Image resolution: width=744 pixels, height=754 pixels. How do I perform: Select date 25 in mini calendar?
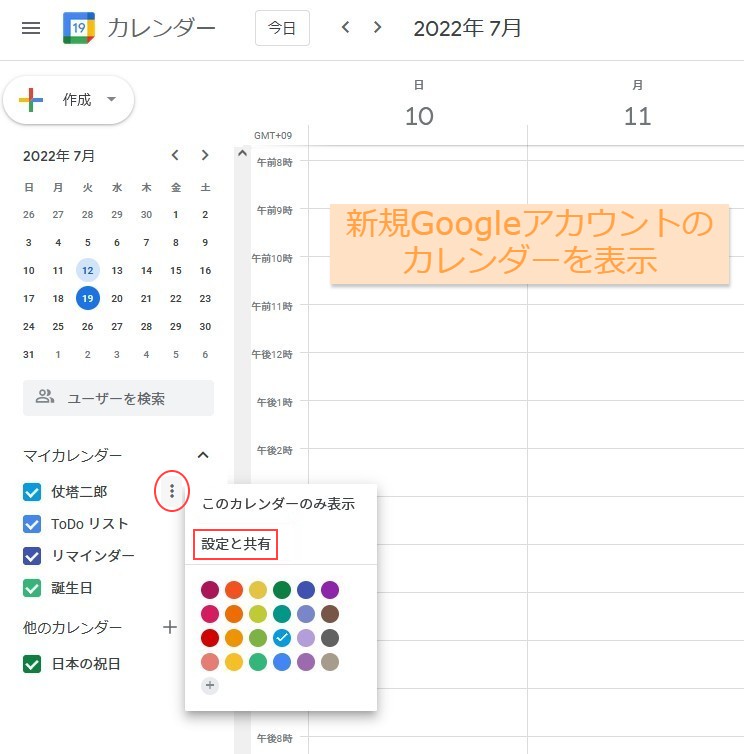coord(58,327)
